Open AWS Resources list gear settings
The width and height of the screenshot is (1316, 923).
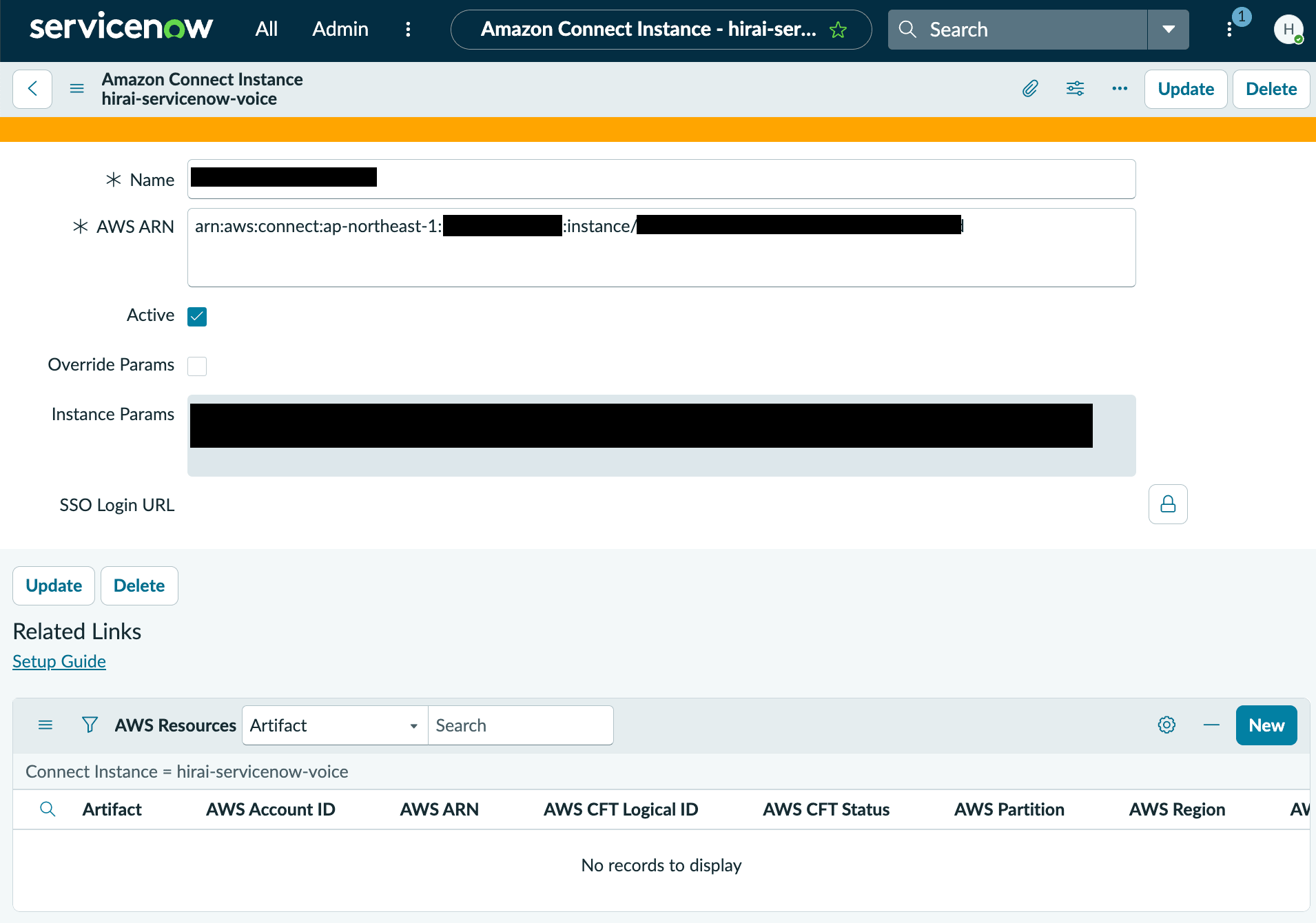(x=1166, y=725)
